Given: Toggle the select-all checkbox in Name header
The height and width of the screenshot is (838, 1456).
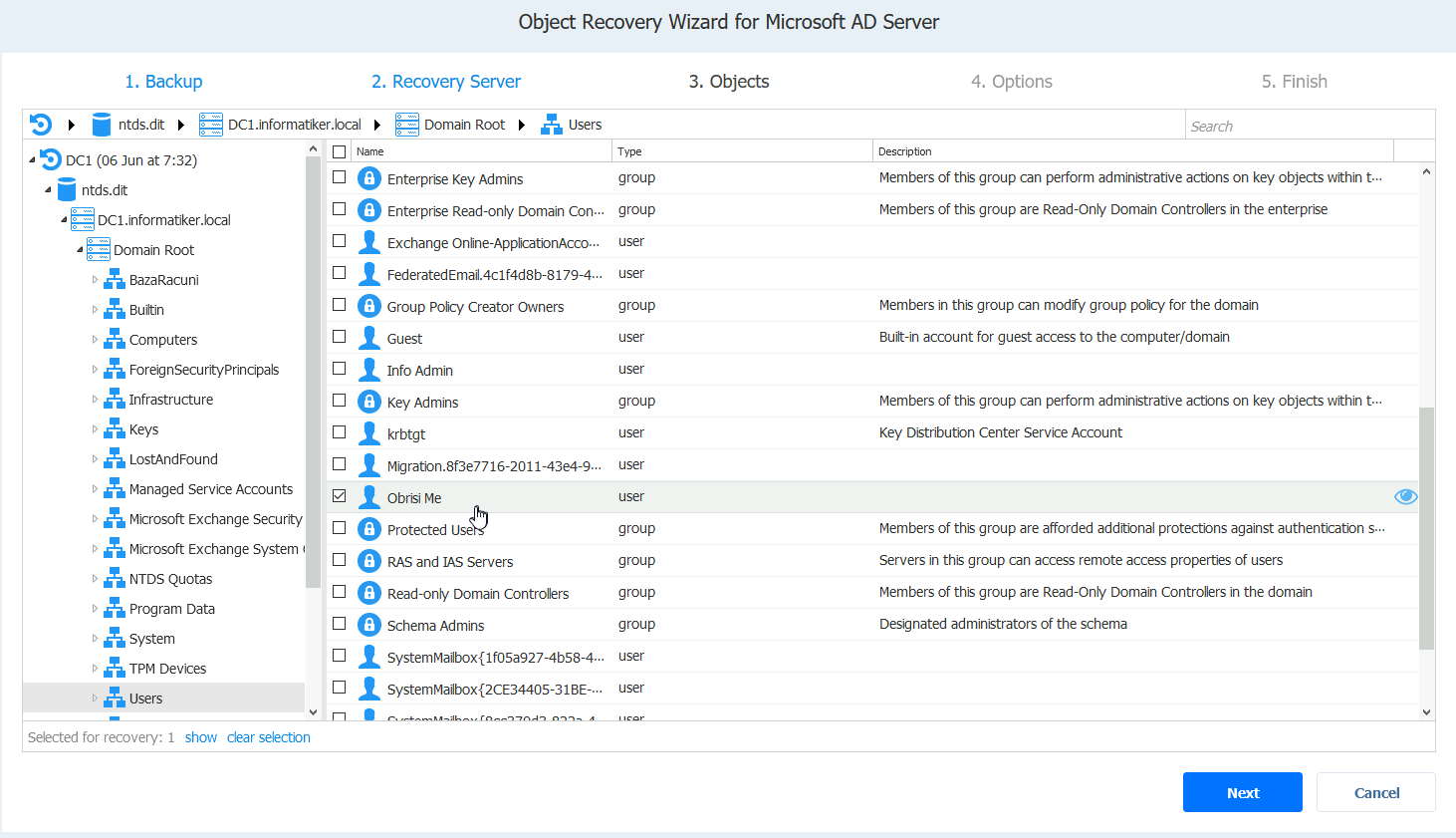Looking at the screenshot, I should coord(340,151).
